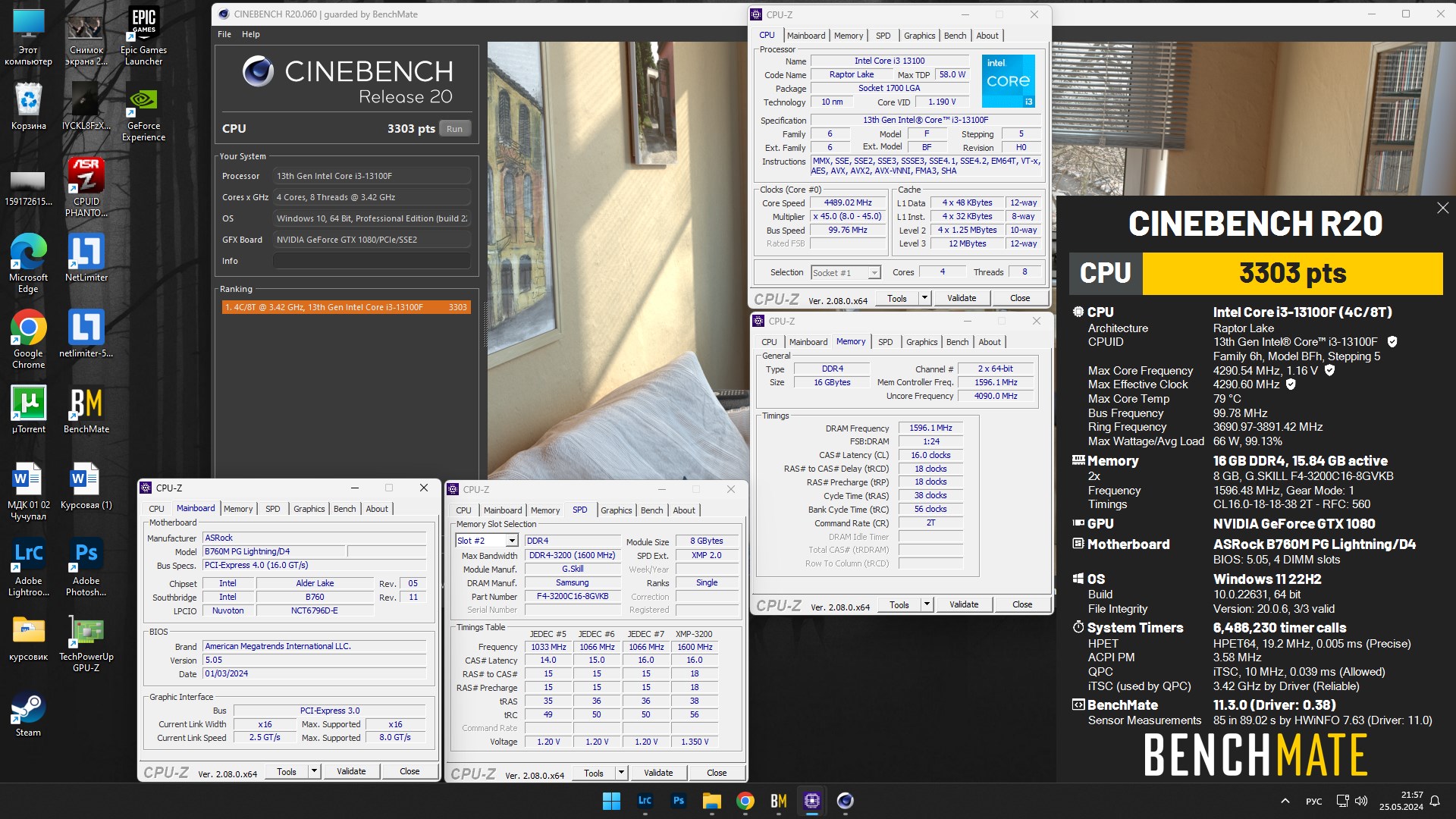Open the Recycle Bin (Корзина) icon

point(28,106)
